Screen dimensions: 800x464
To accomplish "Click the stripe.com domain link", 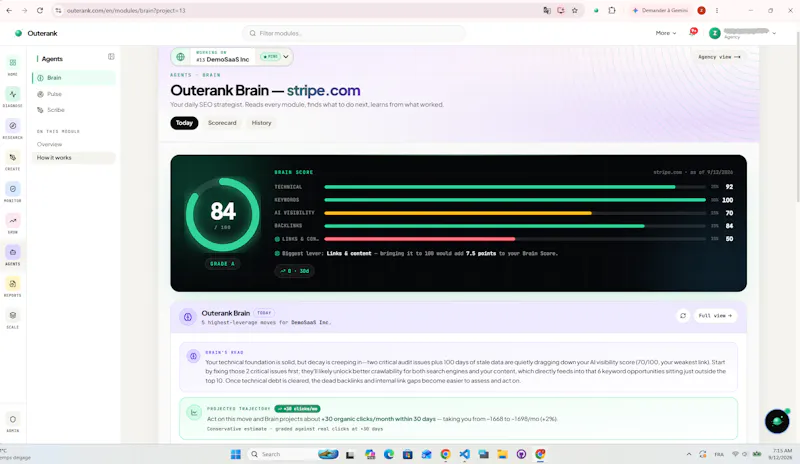I will click(323, 90).
